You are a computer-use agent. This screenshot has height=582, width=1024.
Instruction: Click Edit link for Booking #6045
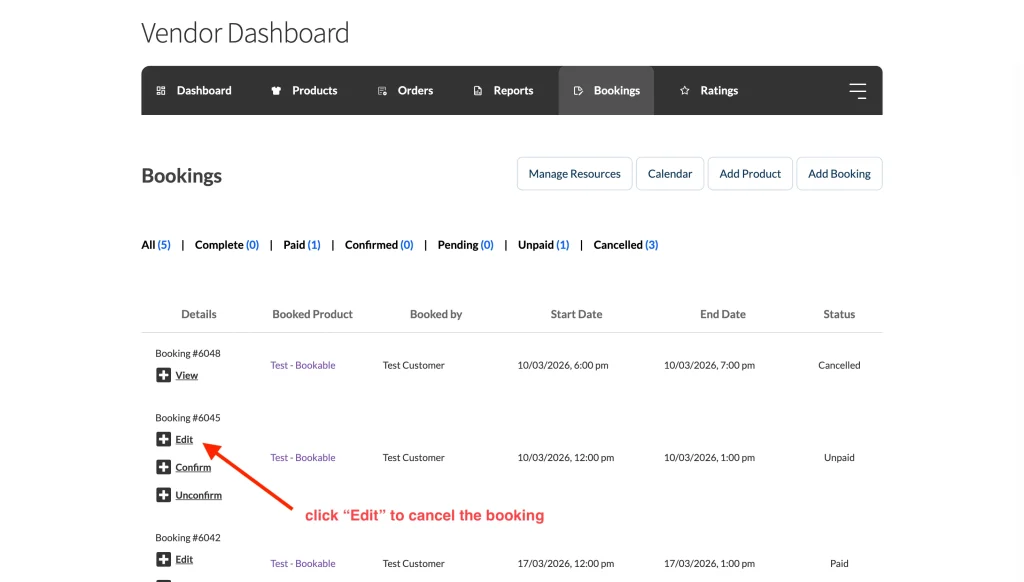(184, 440)
